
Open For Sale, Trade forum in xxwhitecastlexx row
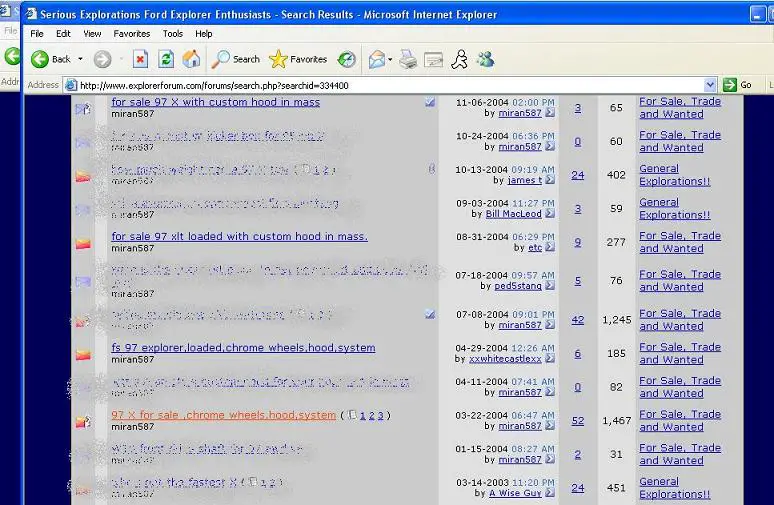point(680,353)
